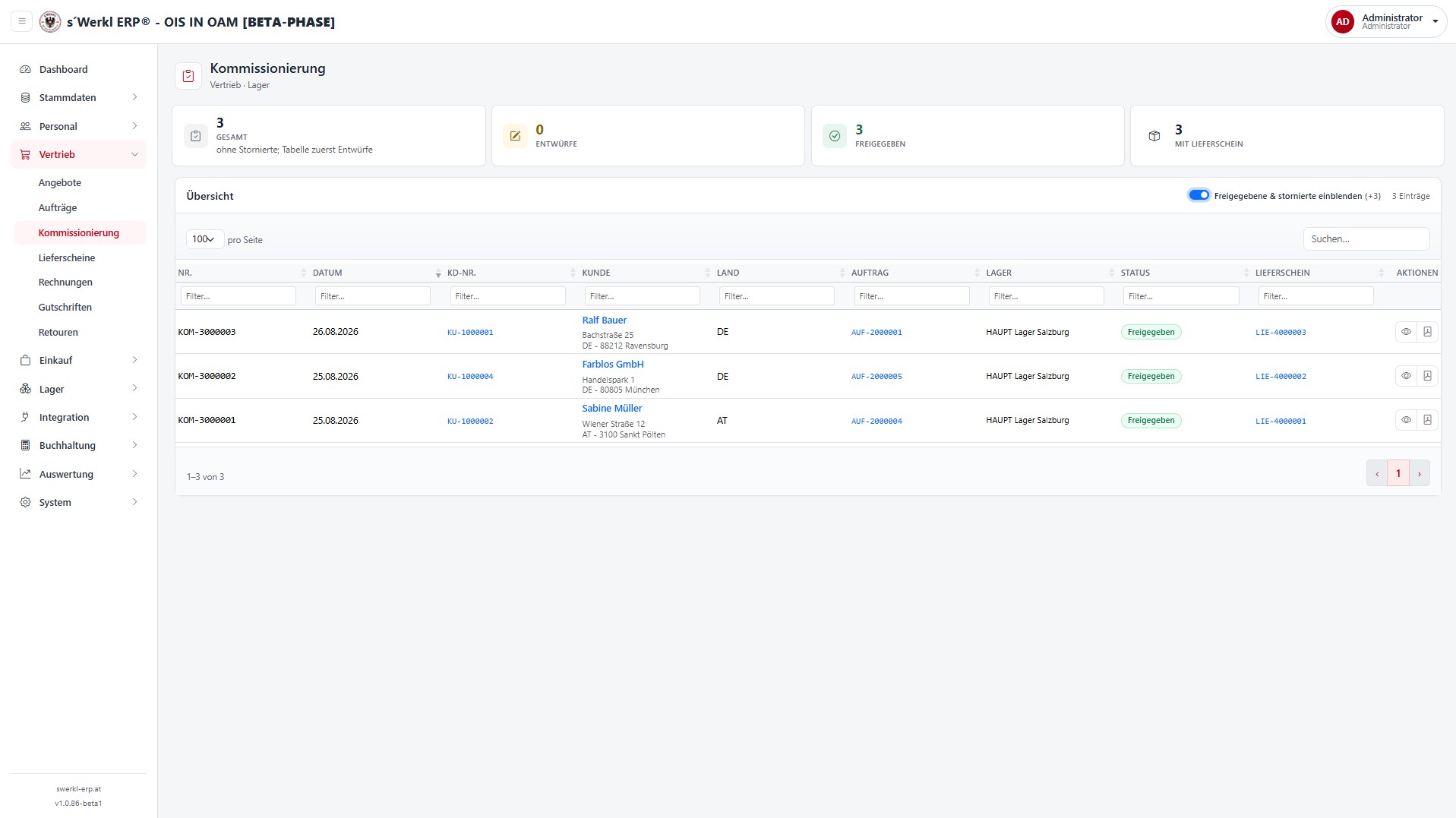Open Rechnungen submenu item
1456x818 pixels.
click(65, 282)
